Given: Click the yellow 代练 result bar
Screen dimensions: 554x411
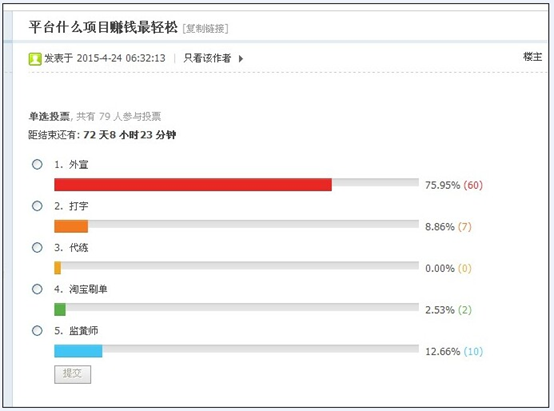Looking at the screenshot, I should [58, 268].
